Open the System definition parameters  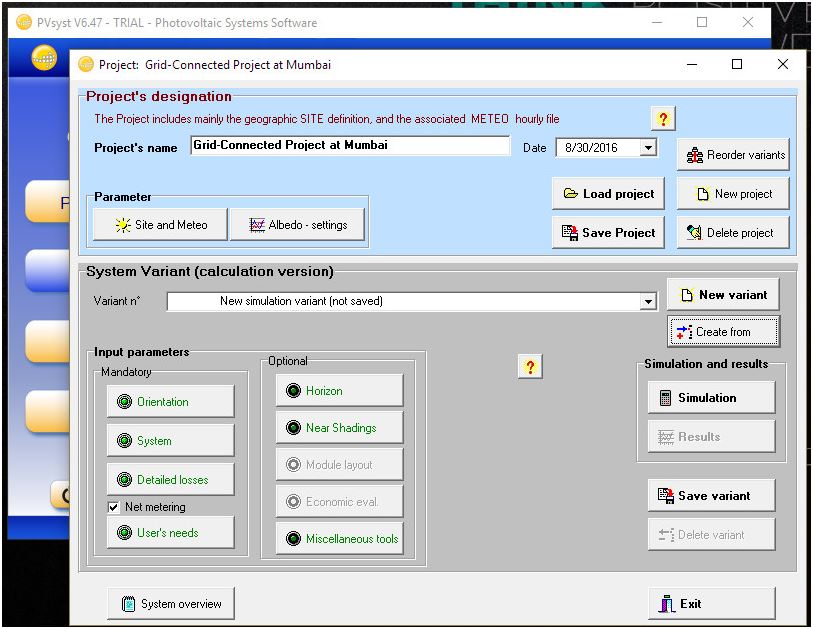pos(171,441)
